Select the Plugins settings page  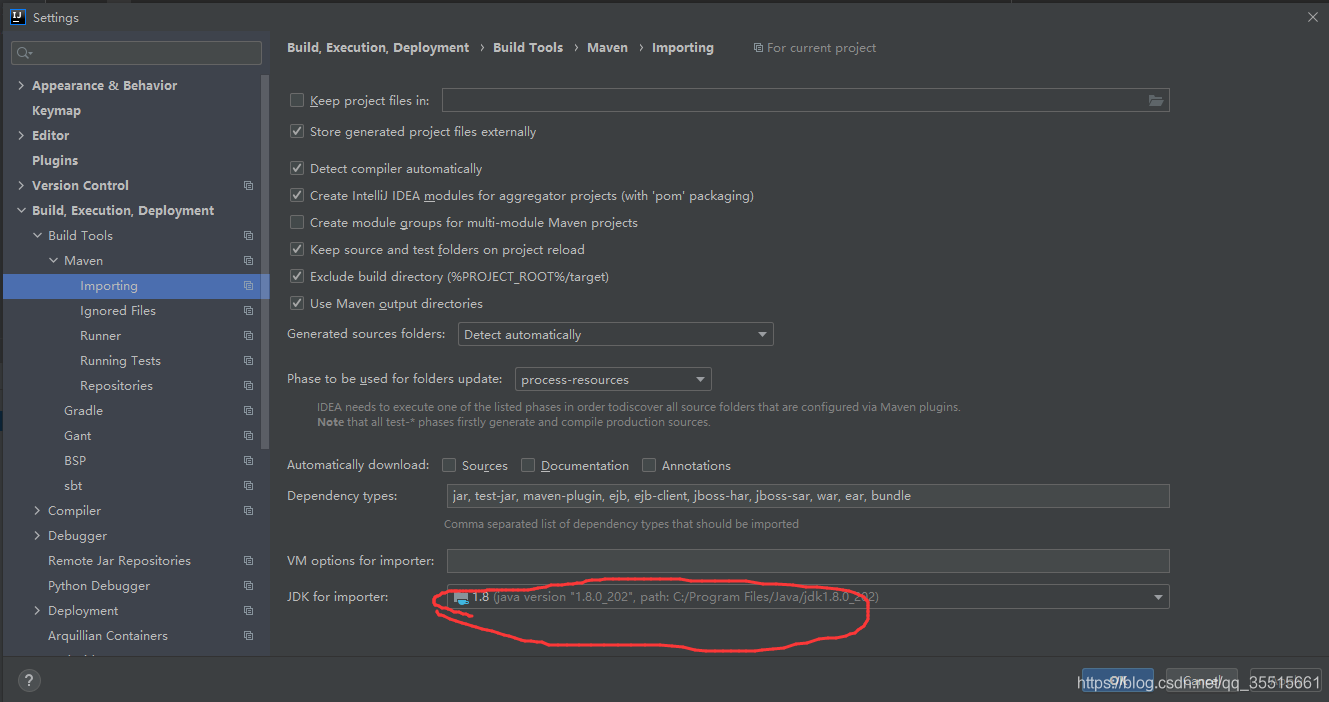pyautogui.click(x=55, y=160)
